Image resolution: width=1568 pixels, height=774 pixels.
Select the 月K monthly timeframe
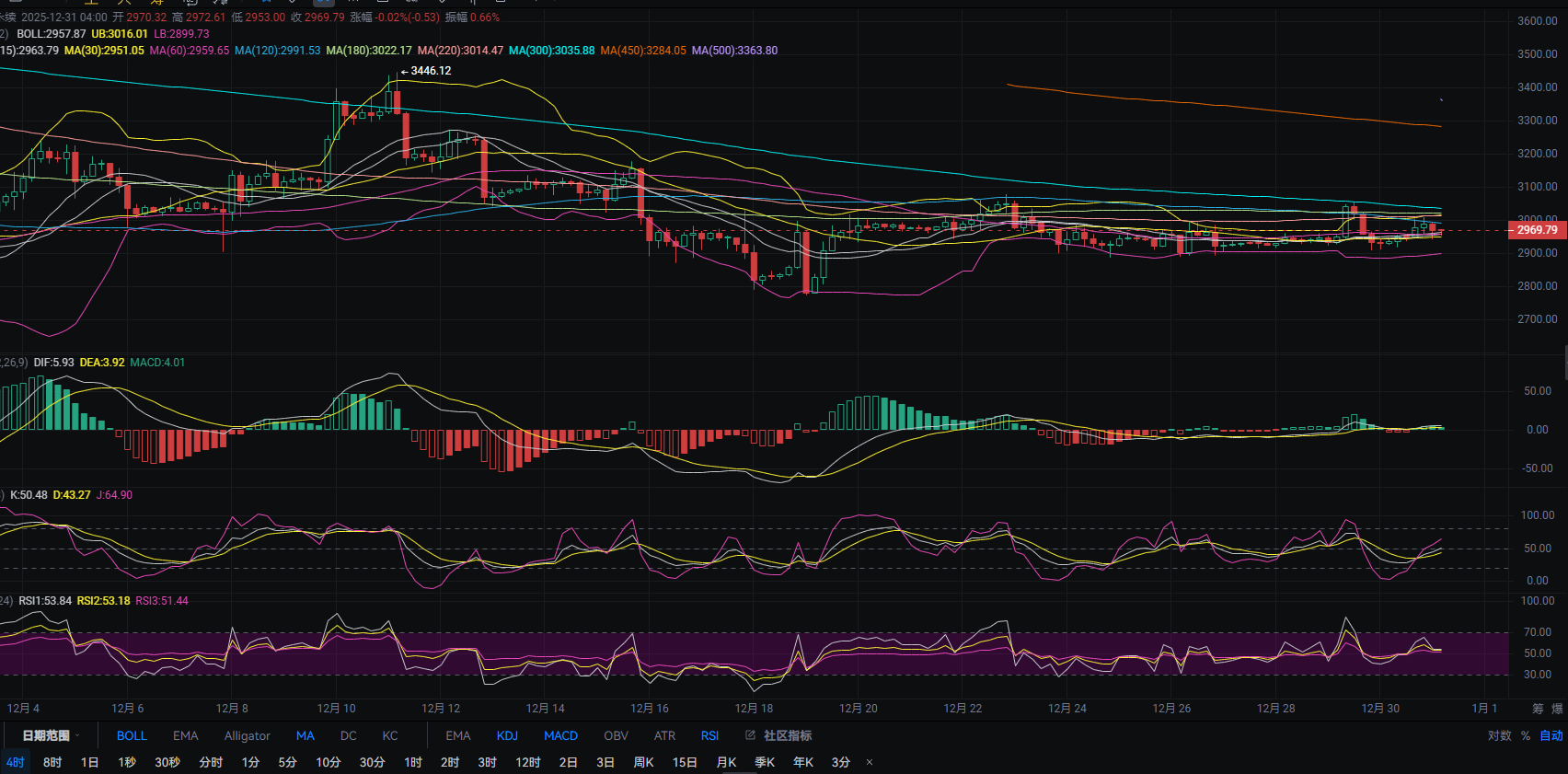tap(726, 762)
